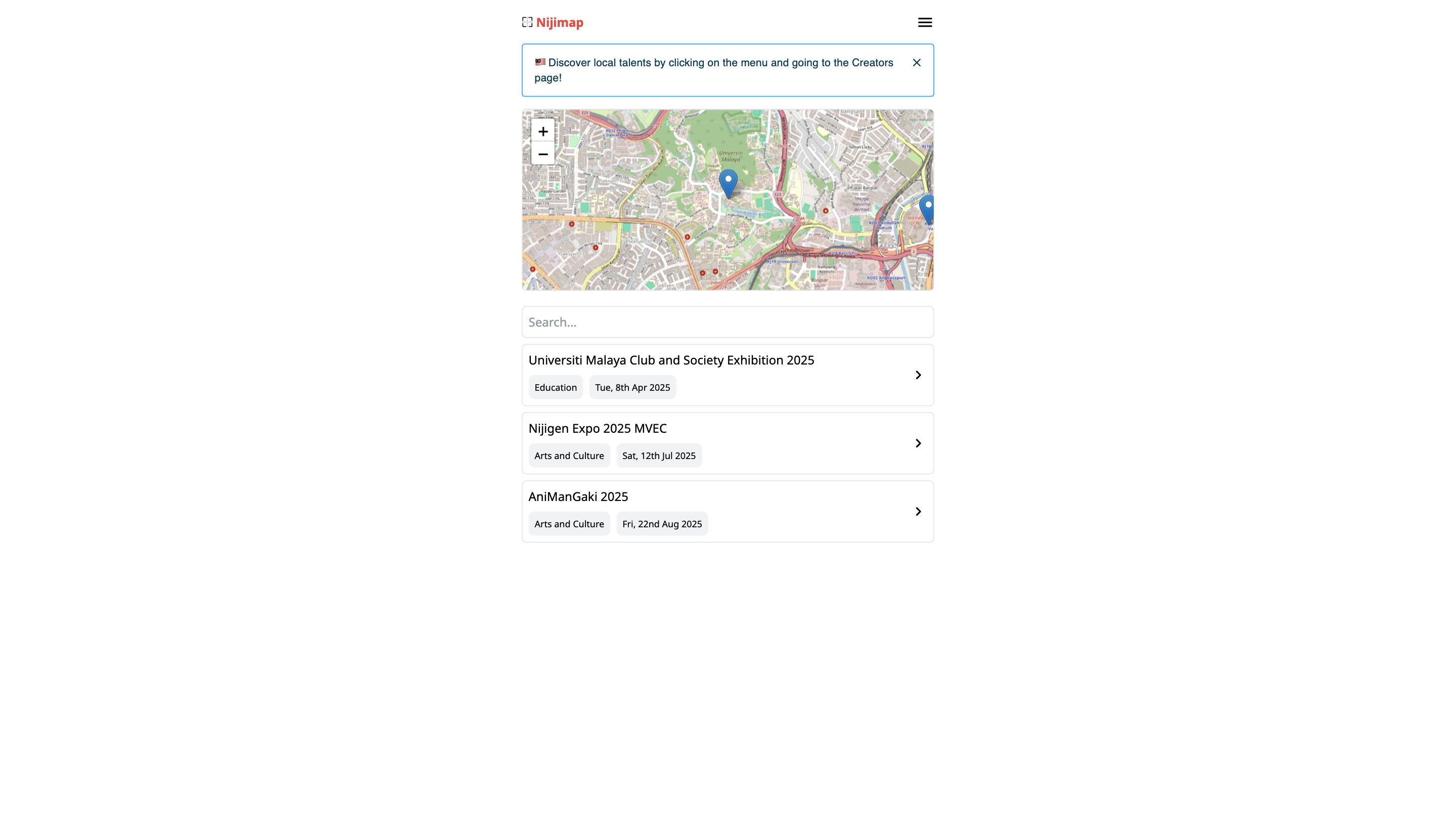Zoom out on the map
The height and width of the screenshot is (819, 1456).
(542, 154)
